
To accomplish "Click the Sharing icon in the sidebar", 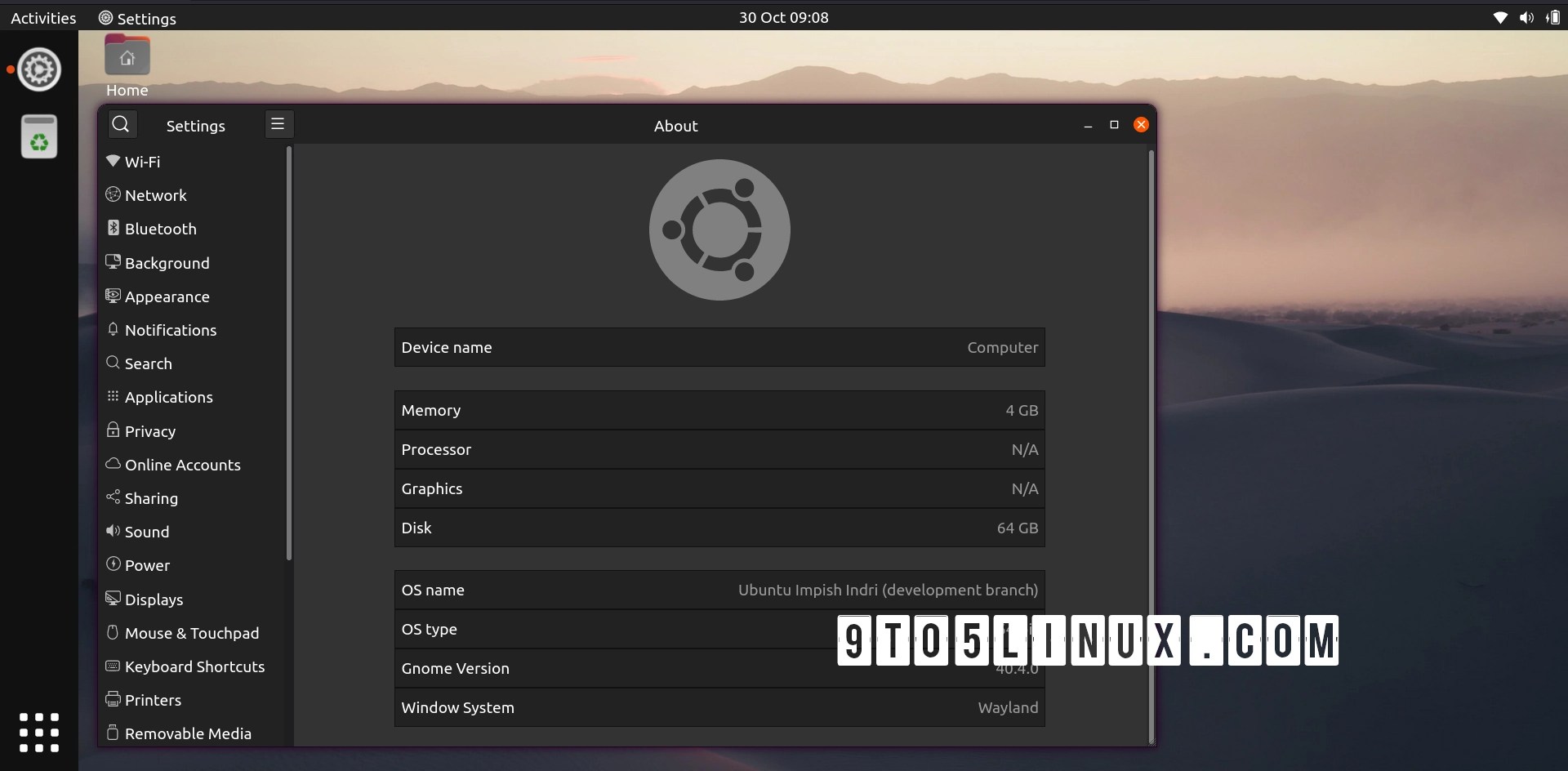I will coord(113,497).
